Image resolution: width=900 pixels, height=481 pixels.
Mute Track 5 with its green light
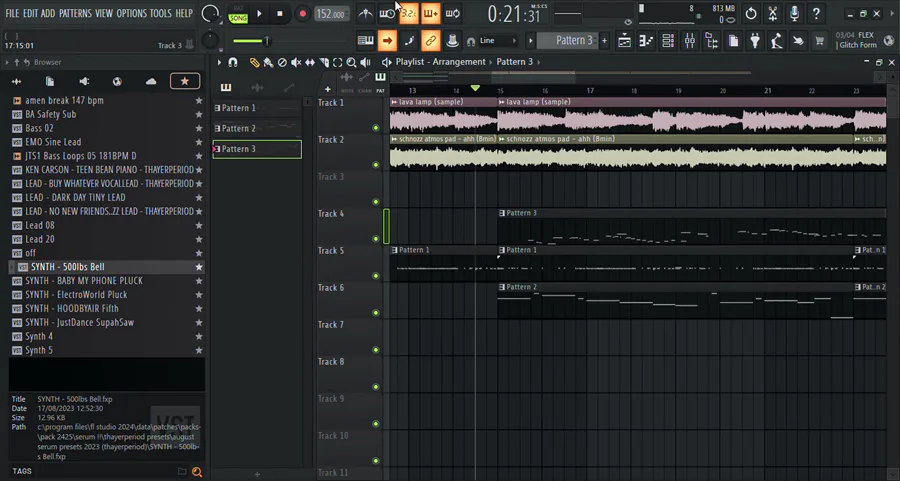[376, 276]
